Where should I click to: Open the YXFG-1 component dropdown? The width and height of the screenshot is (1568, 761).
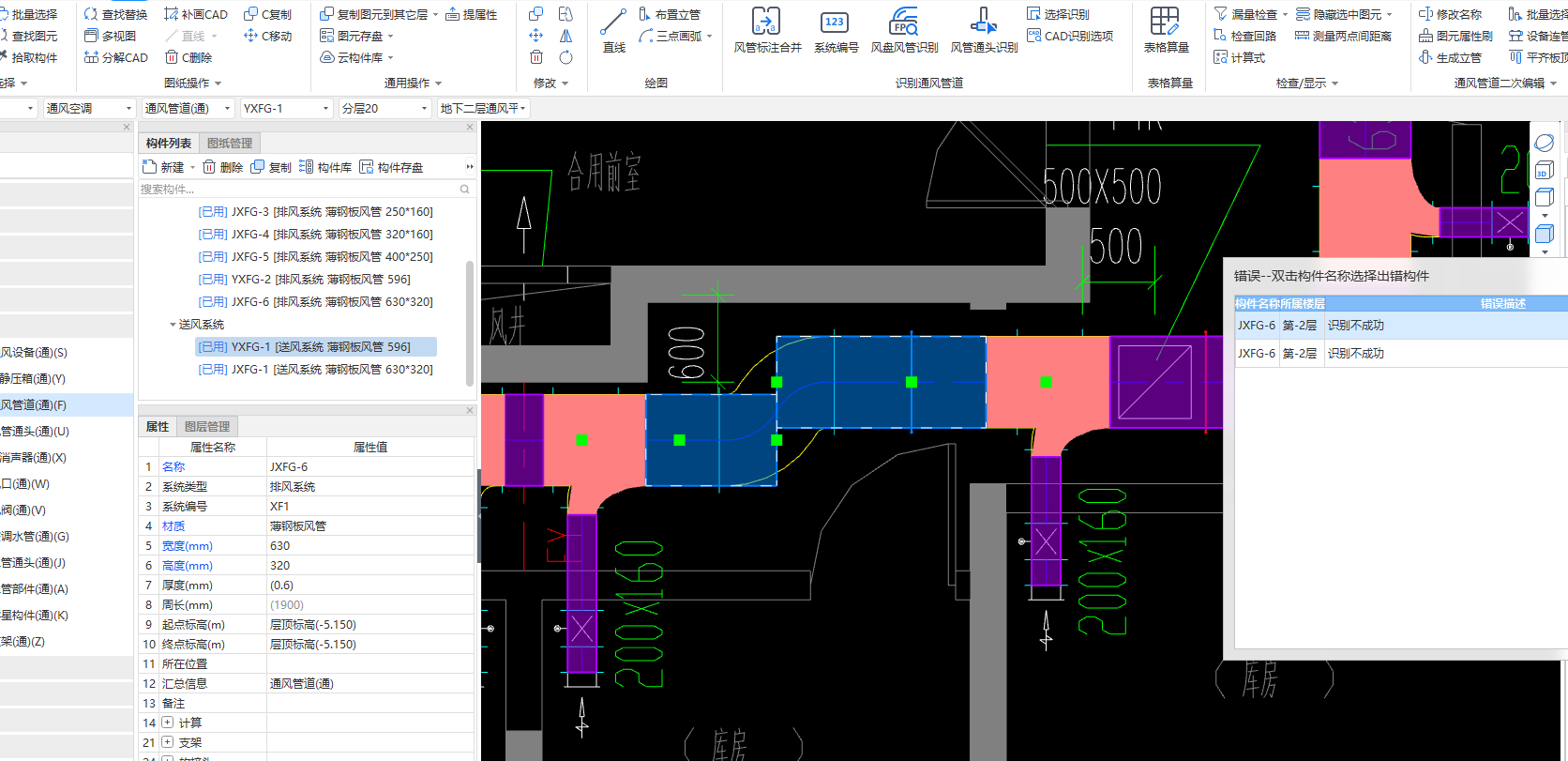point(325,108)
